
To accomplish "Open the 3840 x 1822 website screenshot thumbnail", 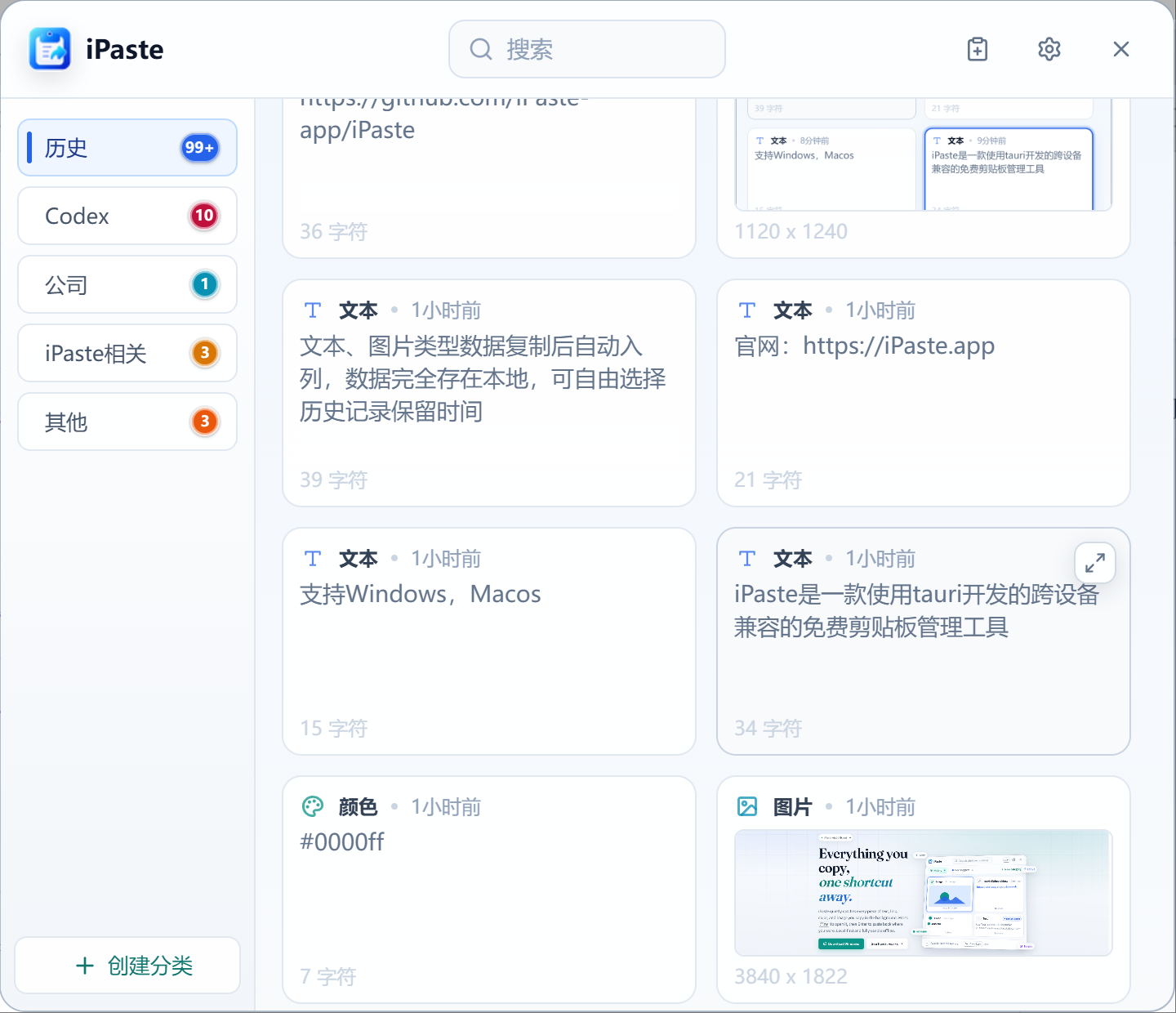I will (924, 893).
